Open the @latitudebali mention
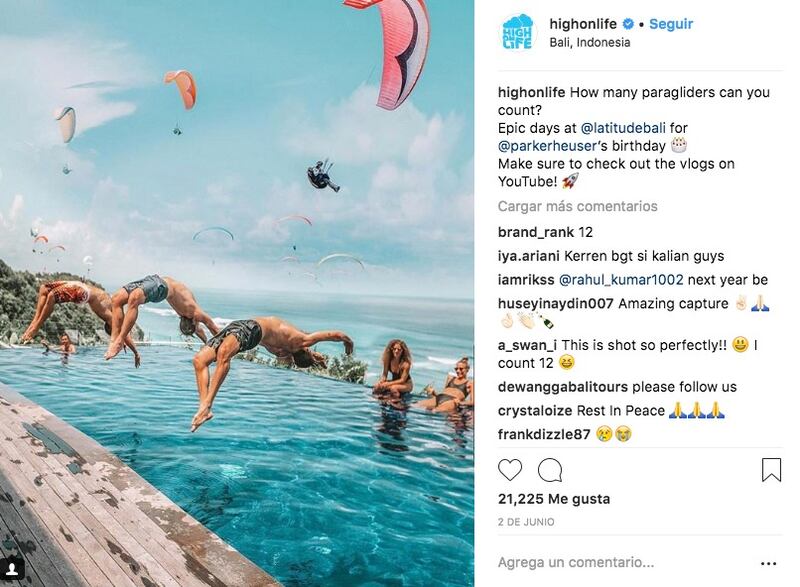800x587 pixels. 623,128
